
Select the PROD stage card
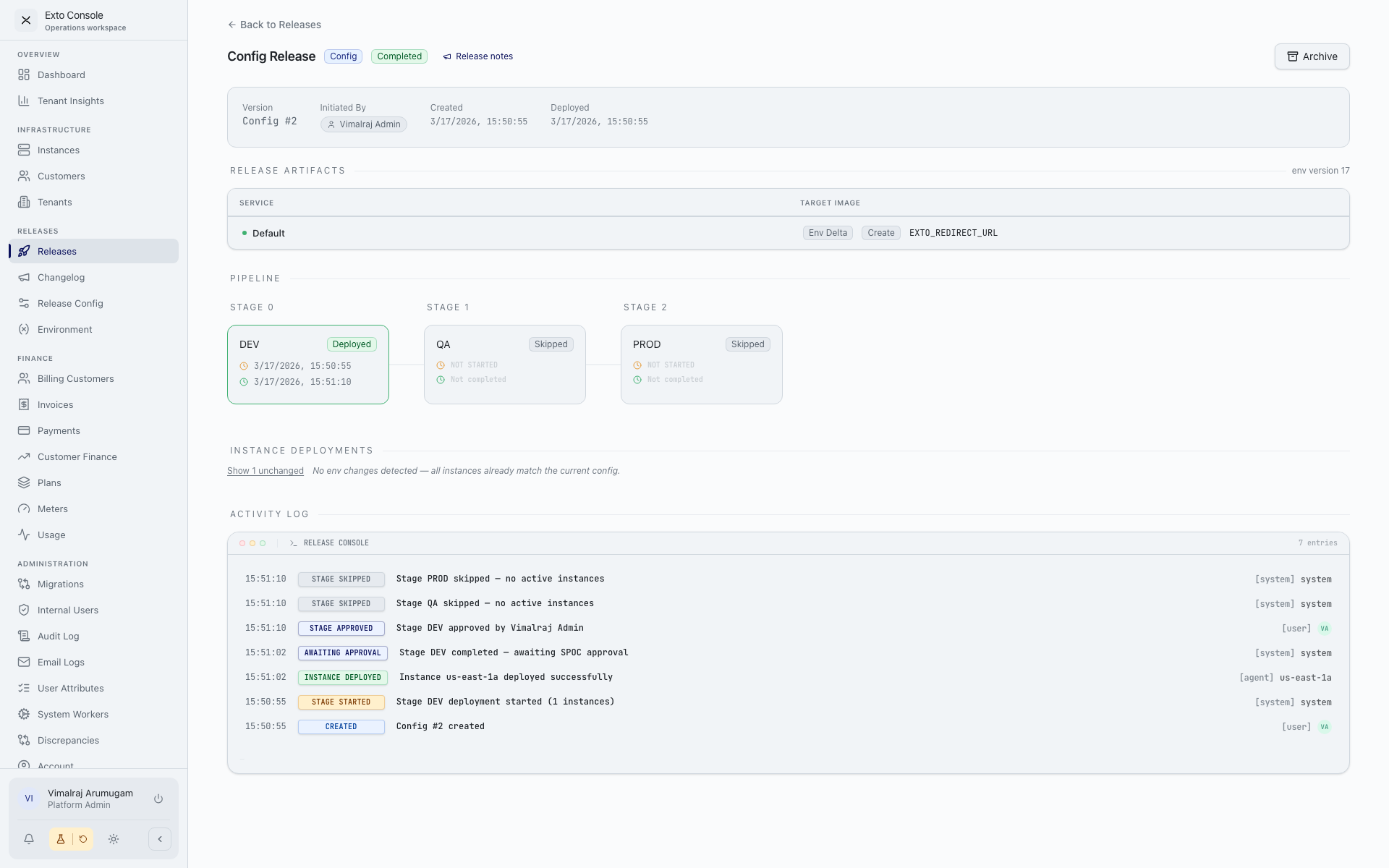tap(702, 365)
